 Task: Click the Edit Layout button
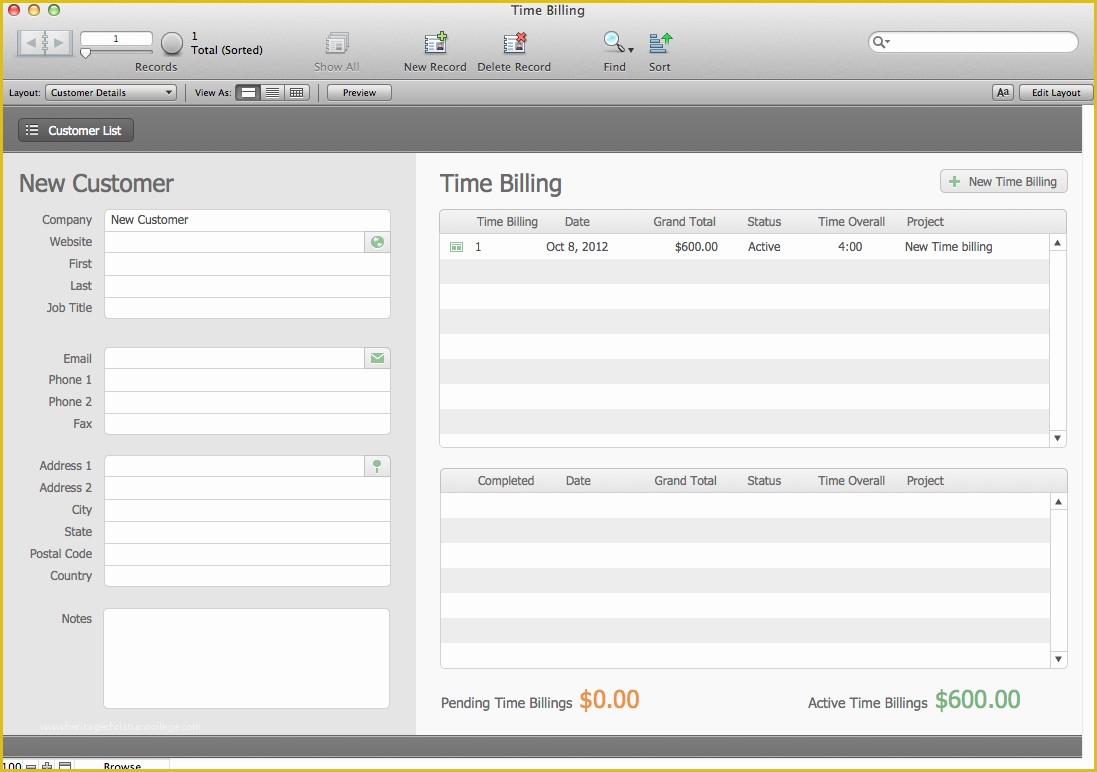point(1056,92)
